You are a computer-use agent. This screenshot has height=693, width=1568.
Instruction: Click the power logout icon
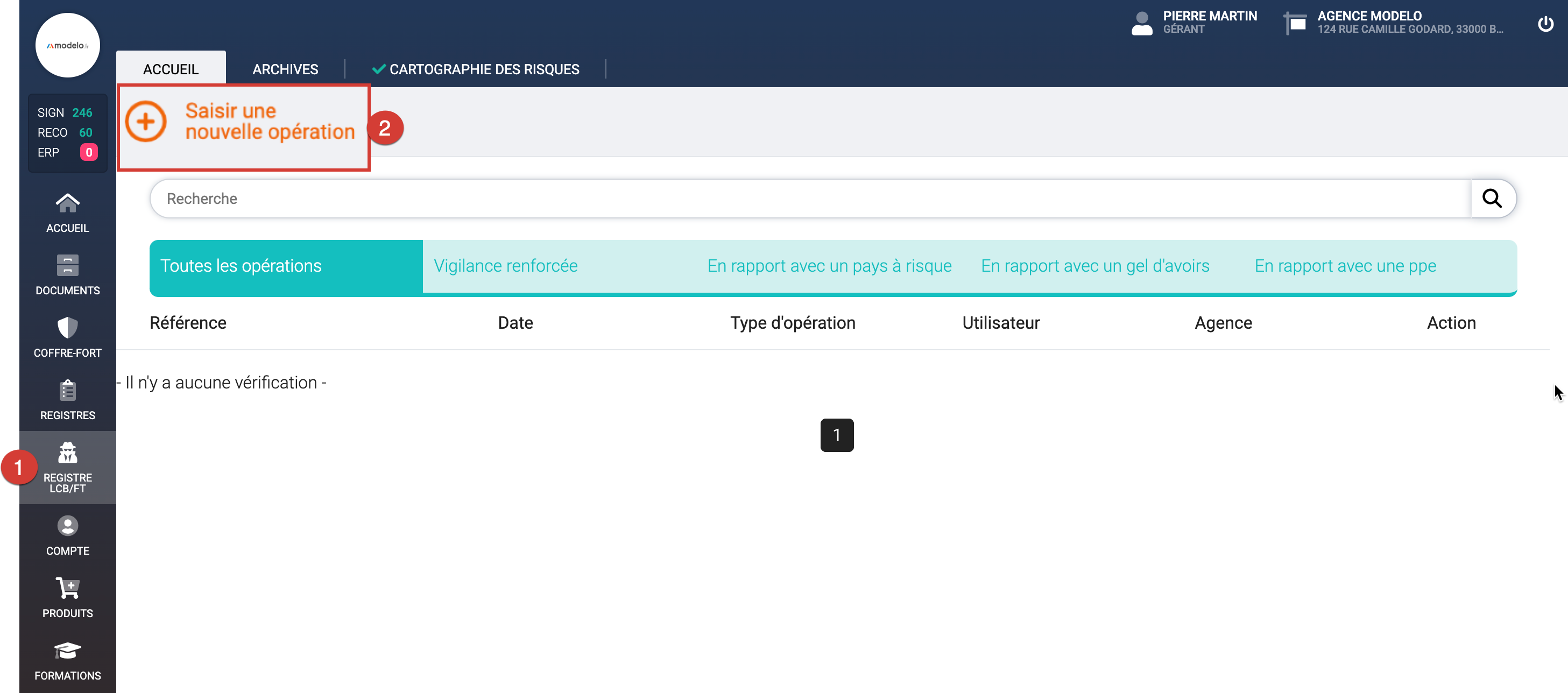point(1545,23)
